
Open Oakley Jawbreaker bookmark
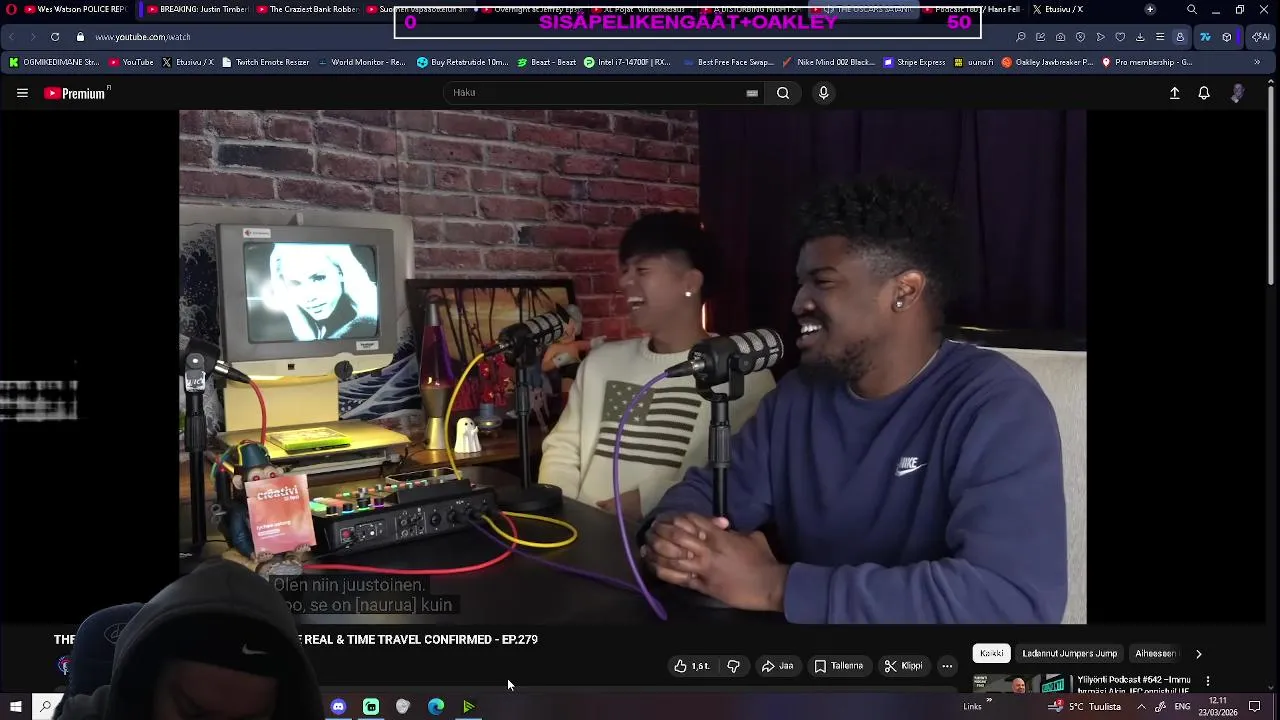[x=1047, y=62]
